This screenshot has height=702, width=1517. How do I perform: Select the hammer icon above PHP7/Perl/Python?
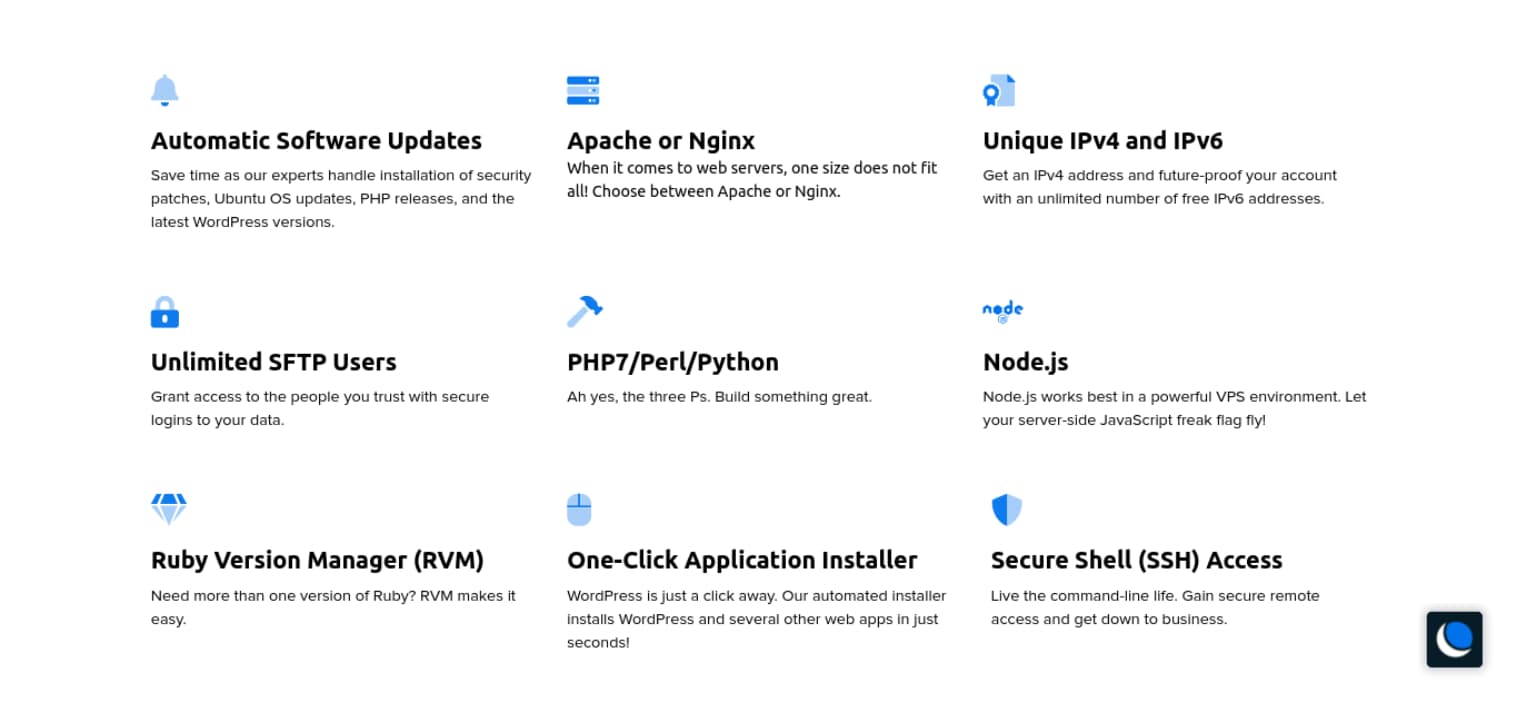click(x=583, y=312)
